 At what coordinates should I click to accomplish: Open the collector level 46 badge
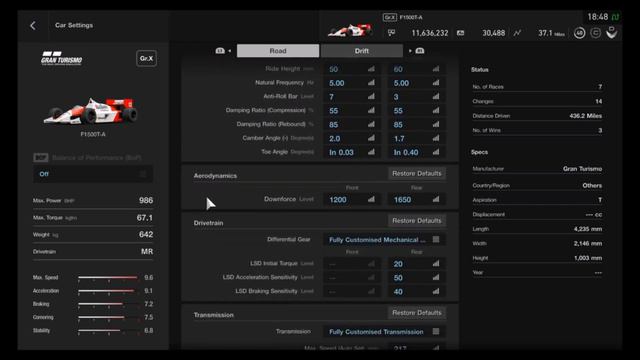579,33
